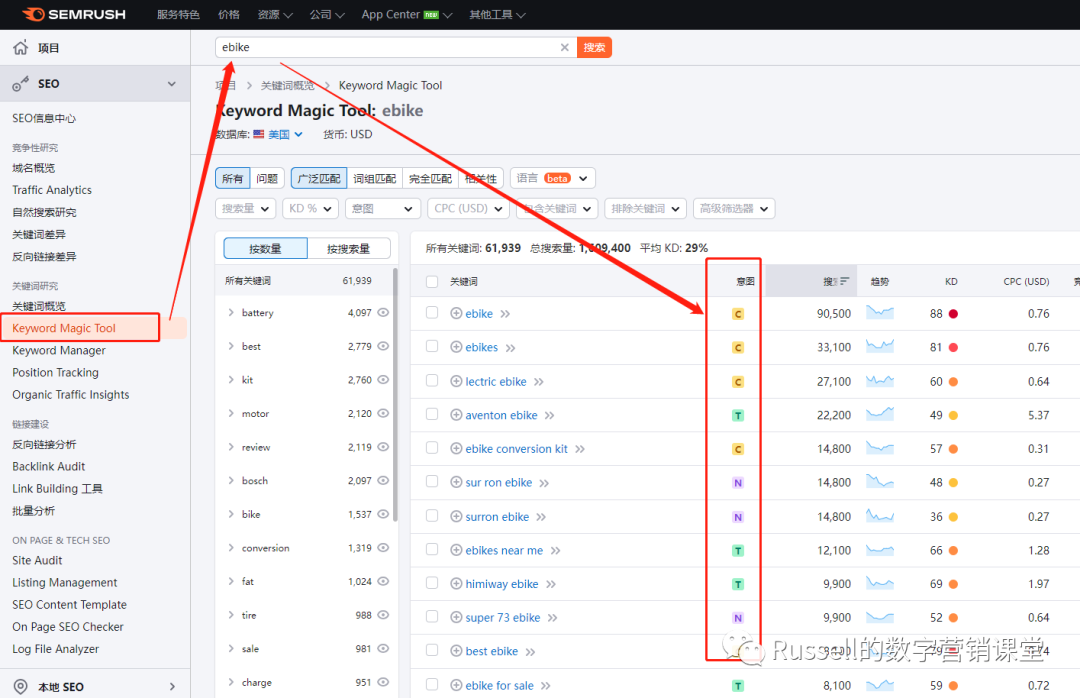Check the ebike keyword row checkbox
This screenshot has width=1080, height=698.
[432, 313]
